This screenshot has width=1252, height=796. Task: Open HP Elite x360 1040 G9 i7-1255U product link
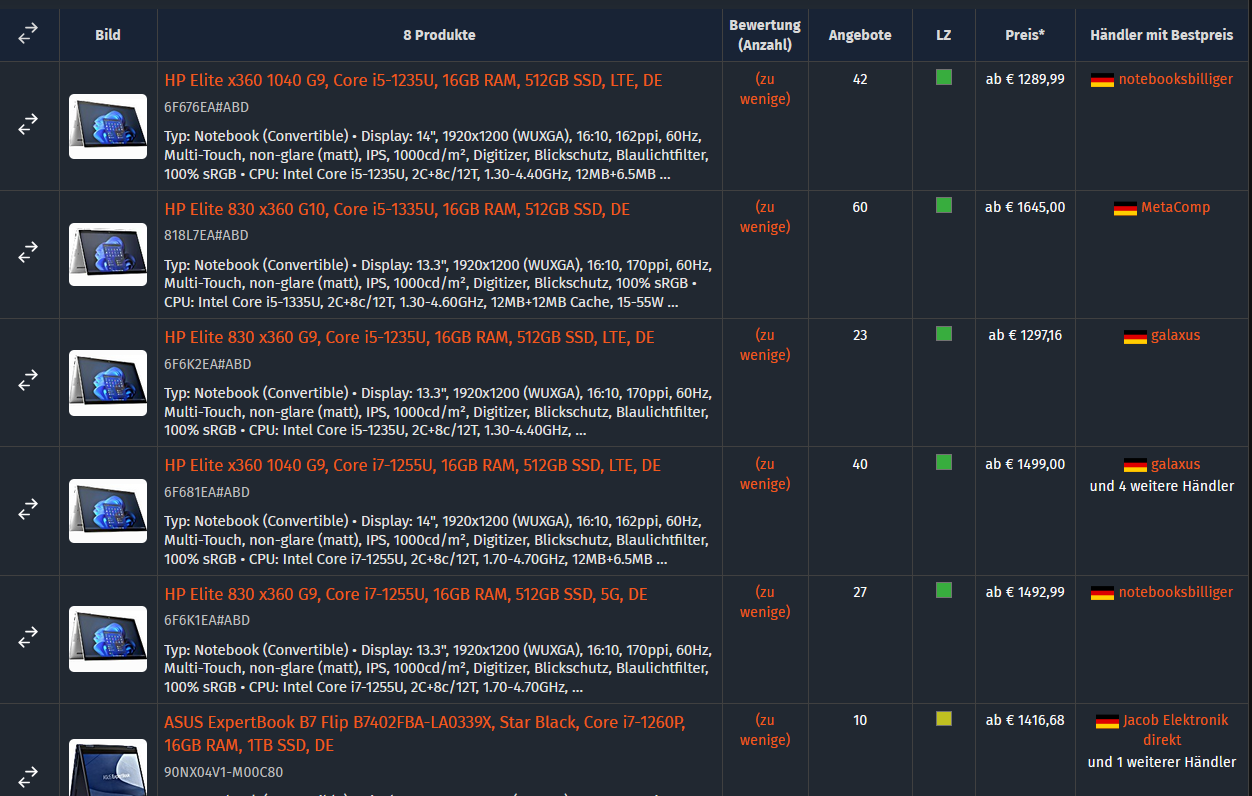[413, 465]
